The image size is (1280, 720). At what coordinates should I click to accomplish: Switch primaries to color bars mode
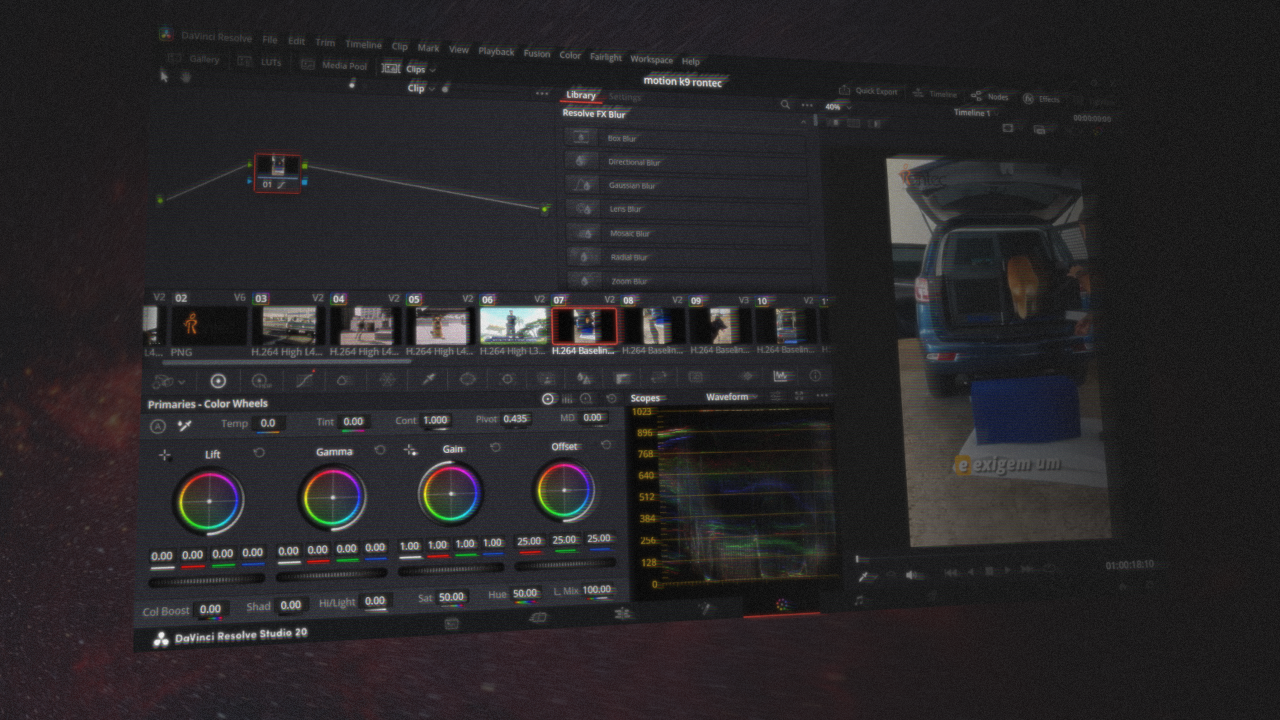(568, 398)
